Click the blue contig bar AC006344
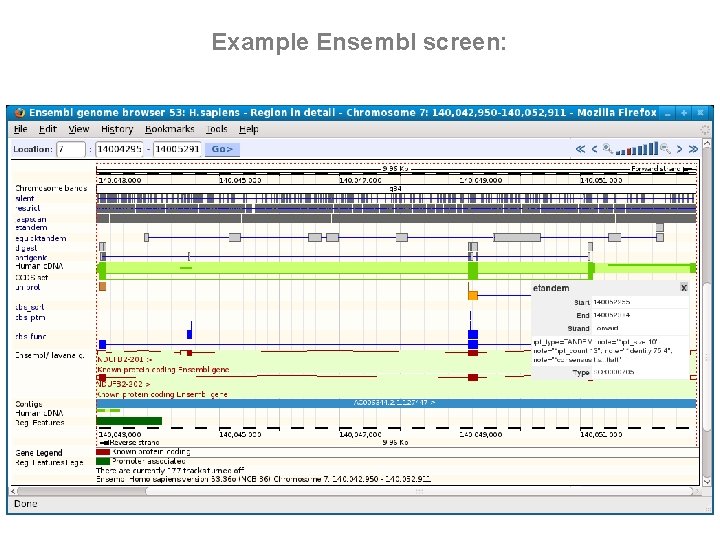The height and width of the screenshot is (540, 720). click(396, 403)
